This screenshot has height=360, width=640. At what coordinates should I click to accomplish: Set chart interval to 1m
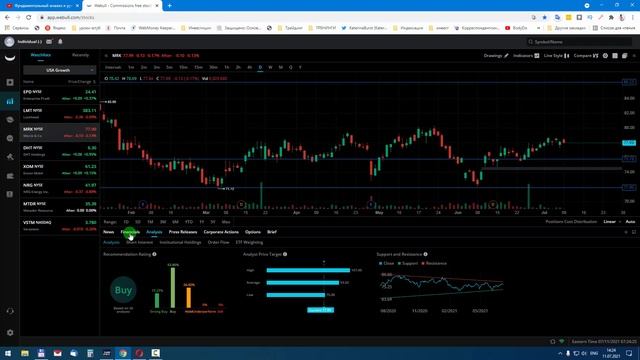pos(131,67)
